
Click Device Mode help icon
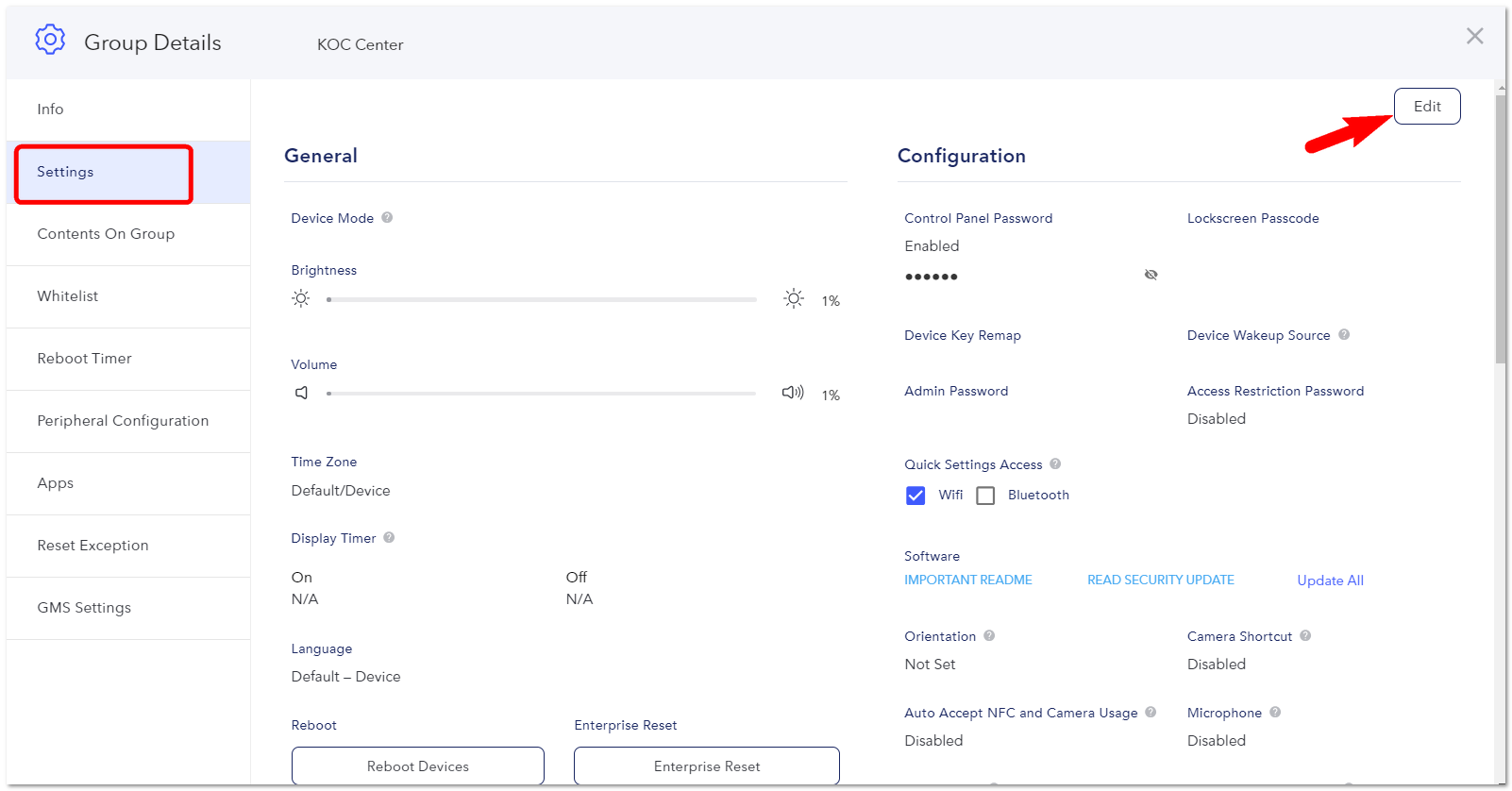[x=387, y=217]
